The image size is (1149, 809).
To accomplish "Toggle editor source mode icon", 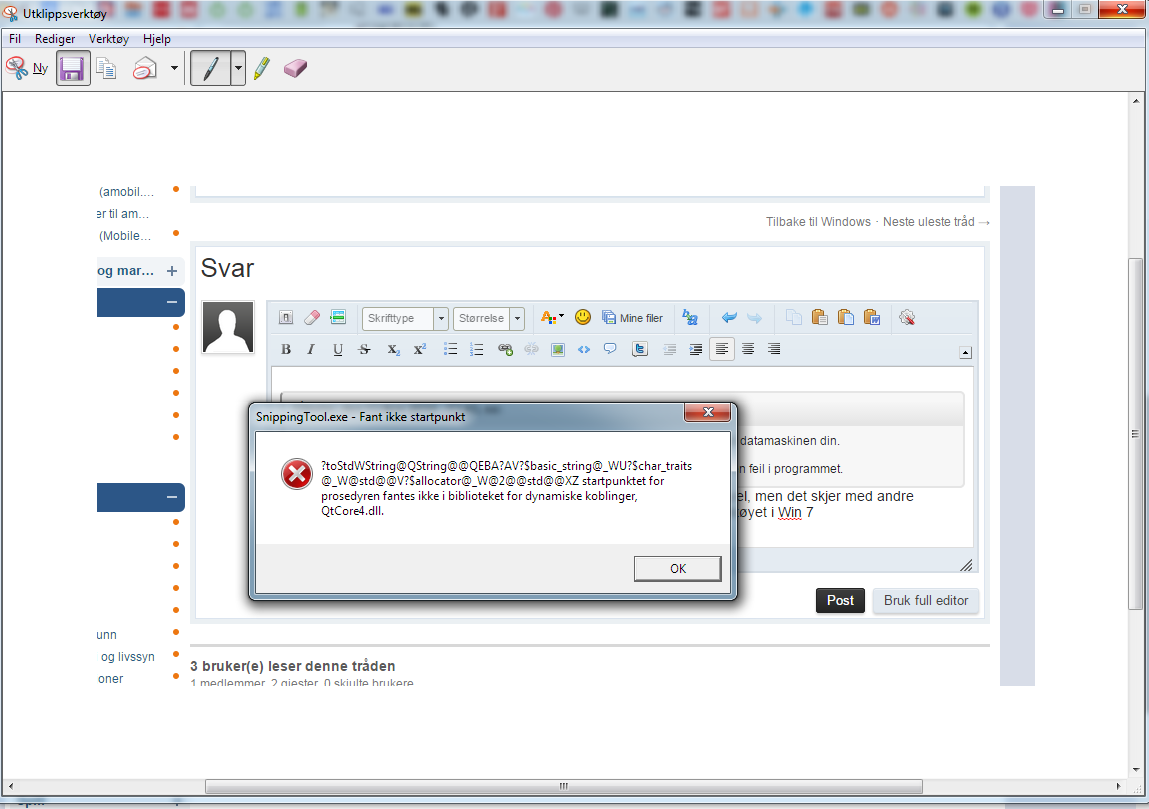I will [x=286, y=317].
